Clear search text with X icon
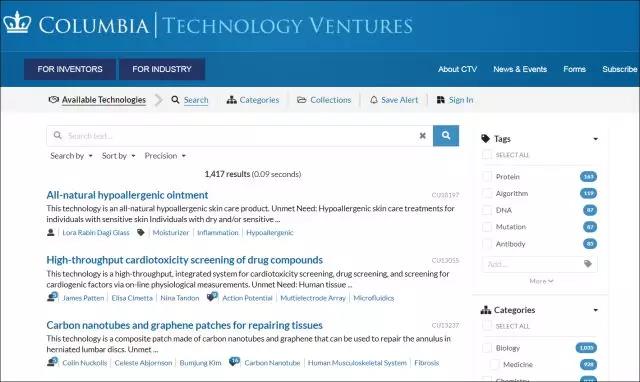Viewport: 640px width, 382px height. (423, 135)
